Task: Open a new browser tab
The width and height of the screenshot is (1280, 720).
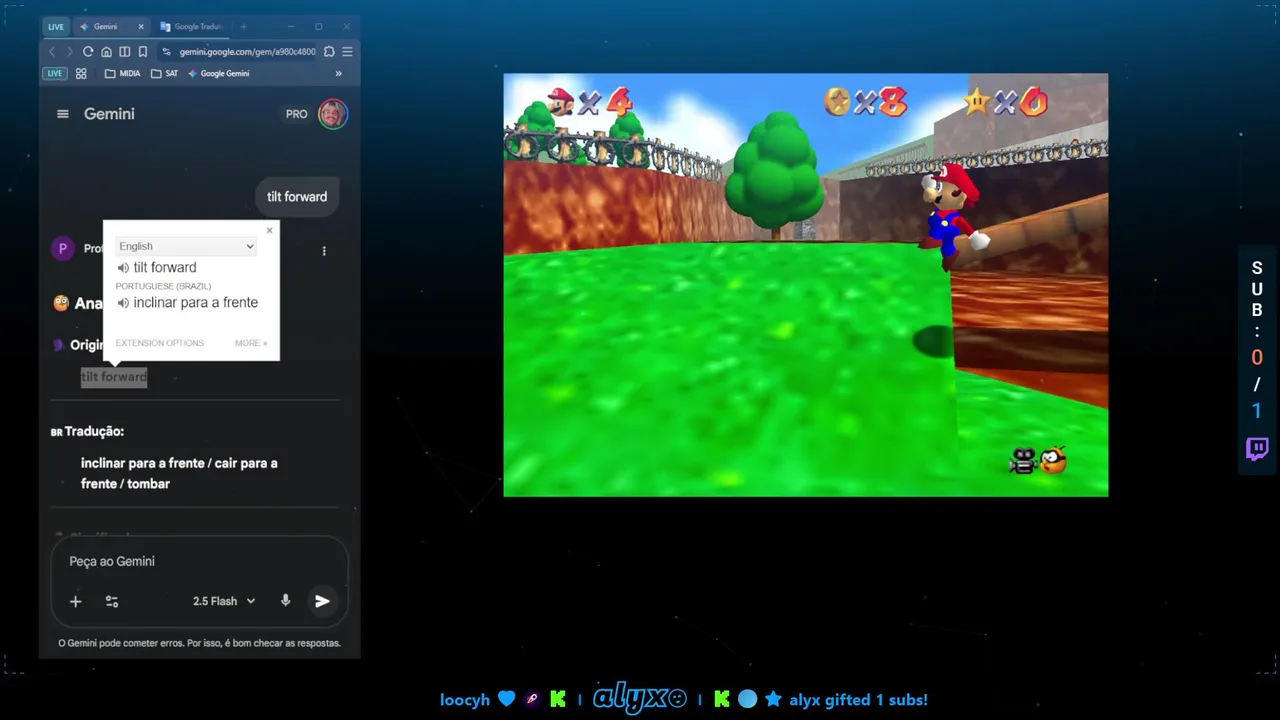Action: pyautogui.click(x=243, y=27)
